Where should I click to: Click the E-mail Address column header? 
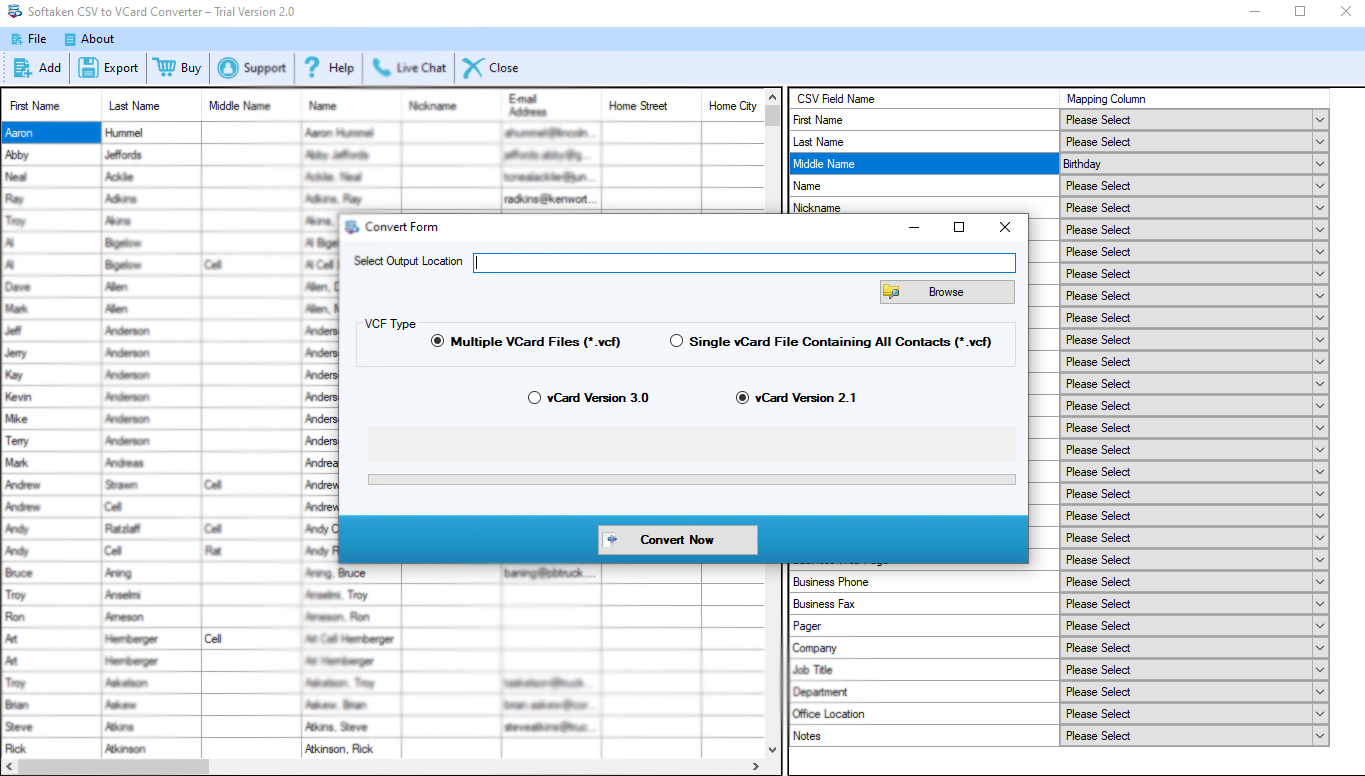click(x=551, y=106)
